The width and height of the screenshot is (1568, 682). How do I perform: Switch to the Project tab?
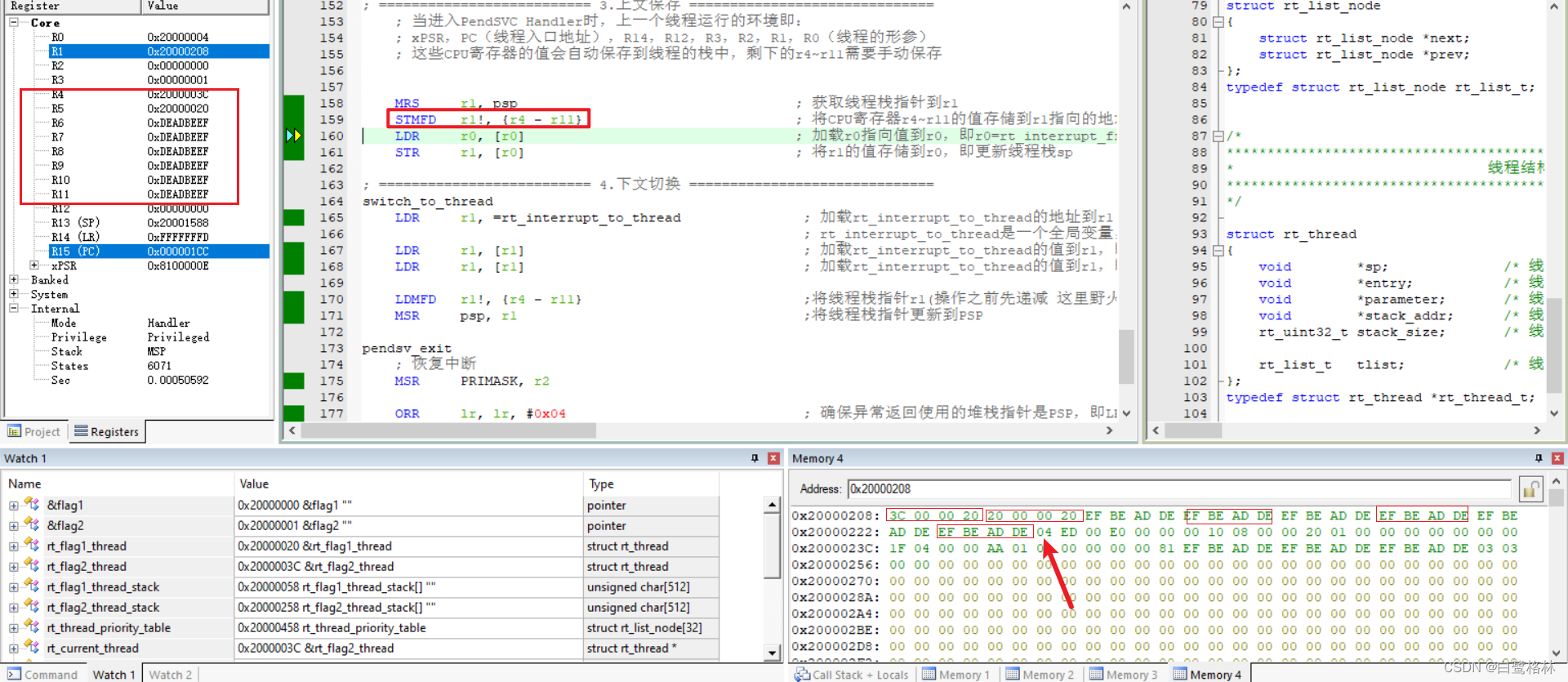34,431
